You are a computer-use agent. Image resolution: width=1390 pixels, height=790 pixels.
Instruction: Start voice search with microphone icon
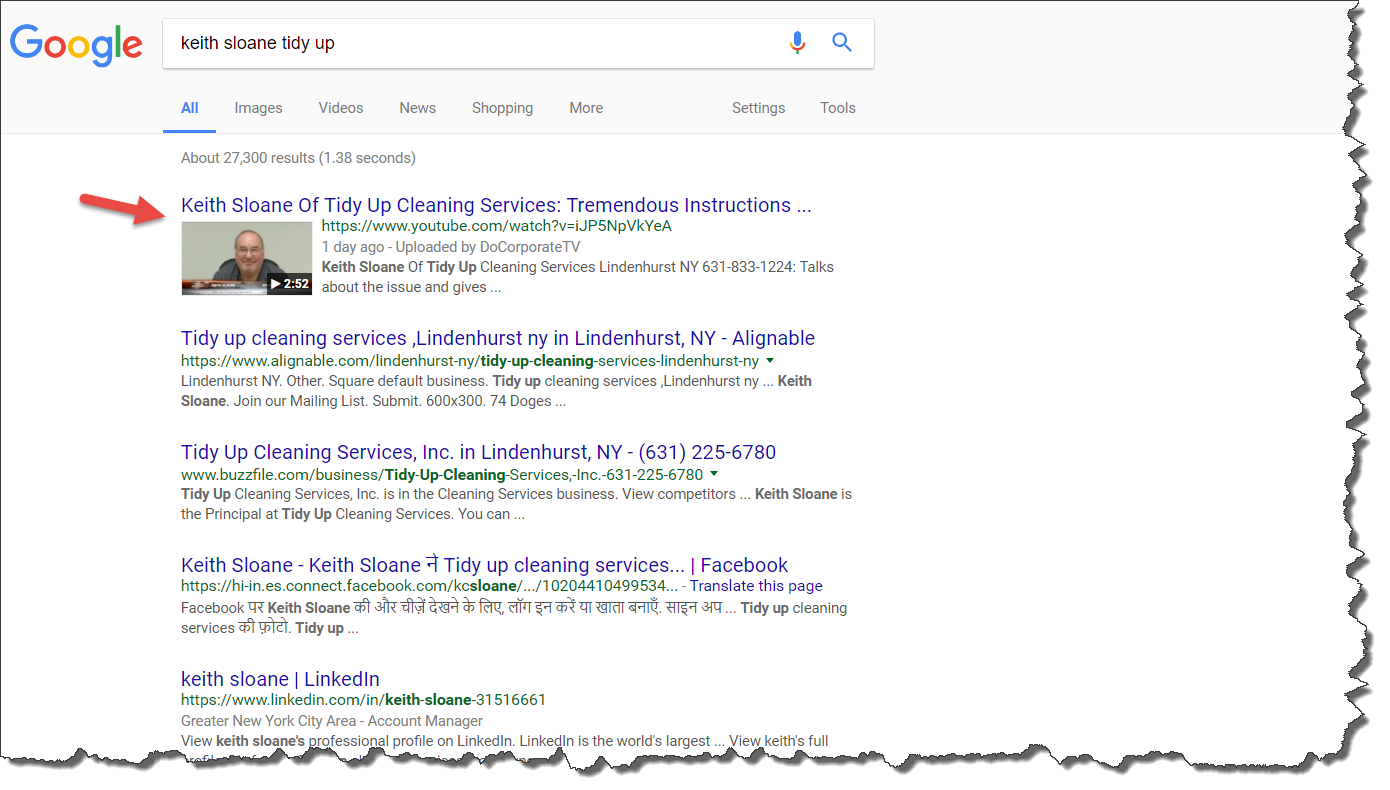click(x=797, y=43)
